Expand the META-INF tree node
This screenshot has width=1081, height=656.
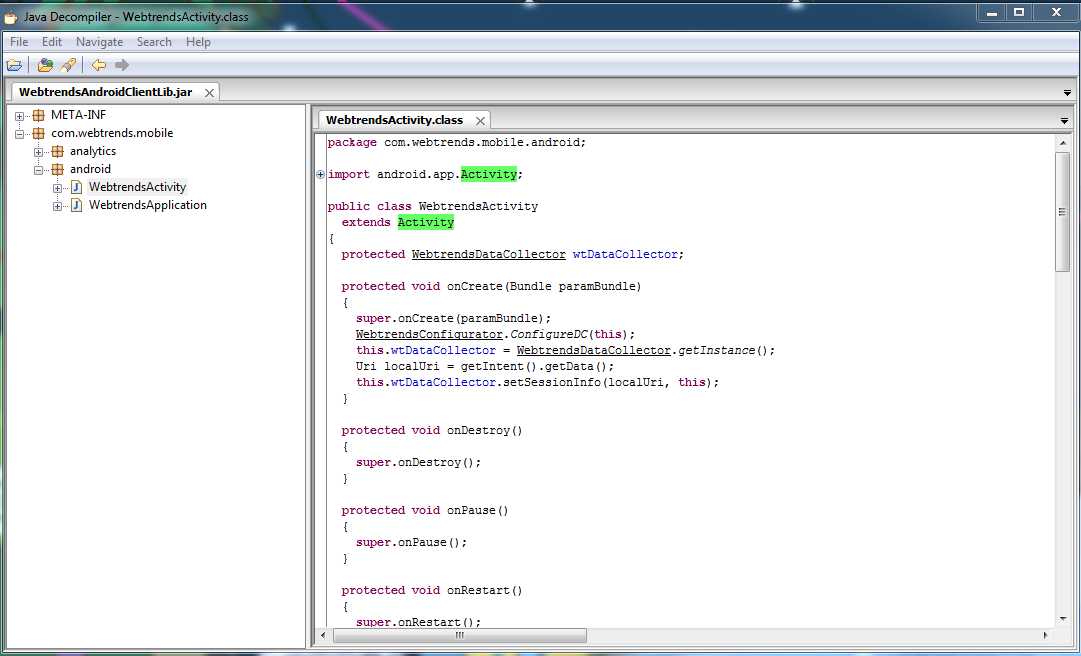(x=19, y=116)
